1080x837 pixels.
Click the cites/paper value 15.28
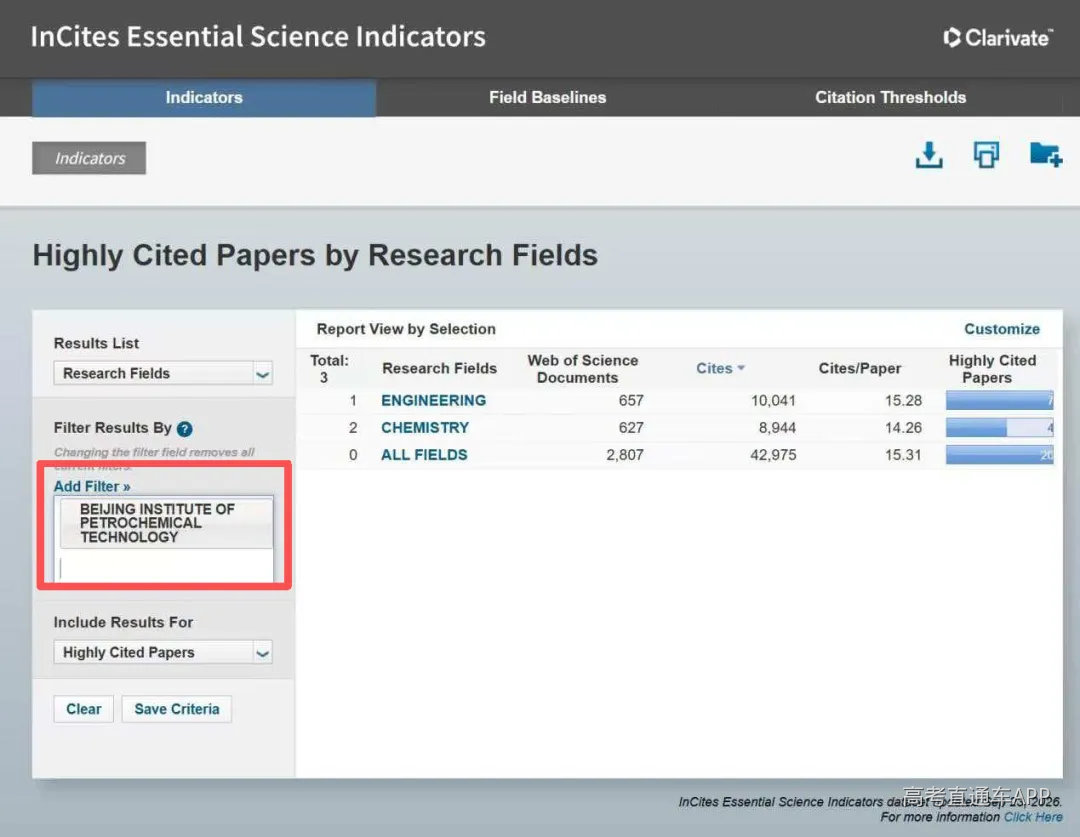coord(903,400)
